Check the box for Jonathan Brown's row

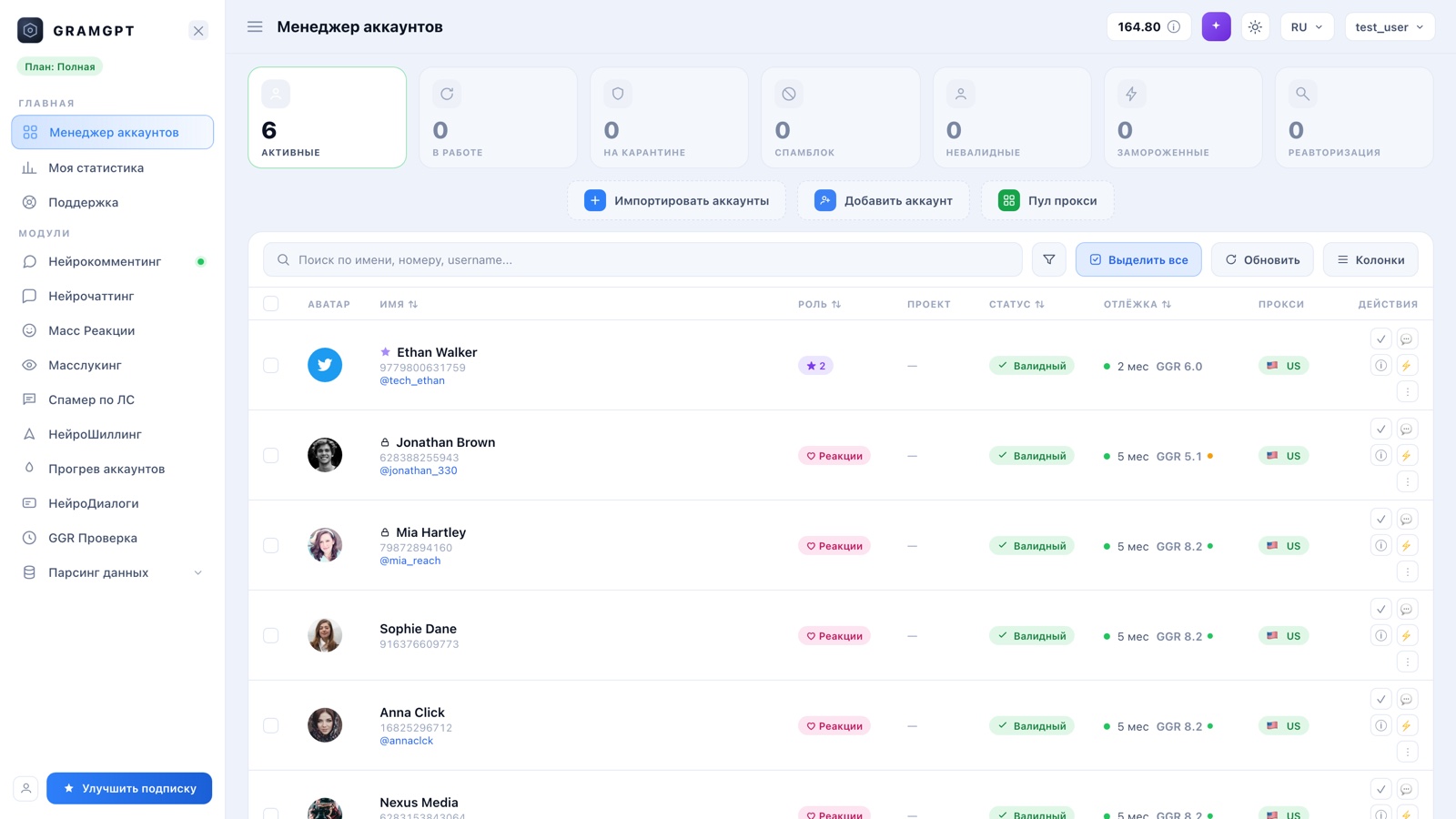pyautogui.click(x=271, y=456)
